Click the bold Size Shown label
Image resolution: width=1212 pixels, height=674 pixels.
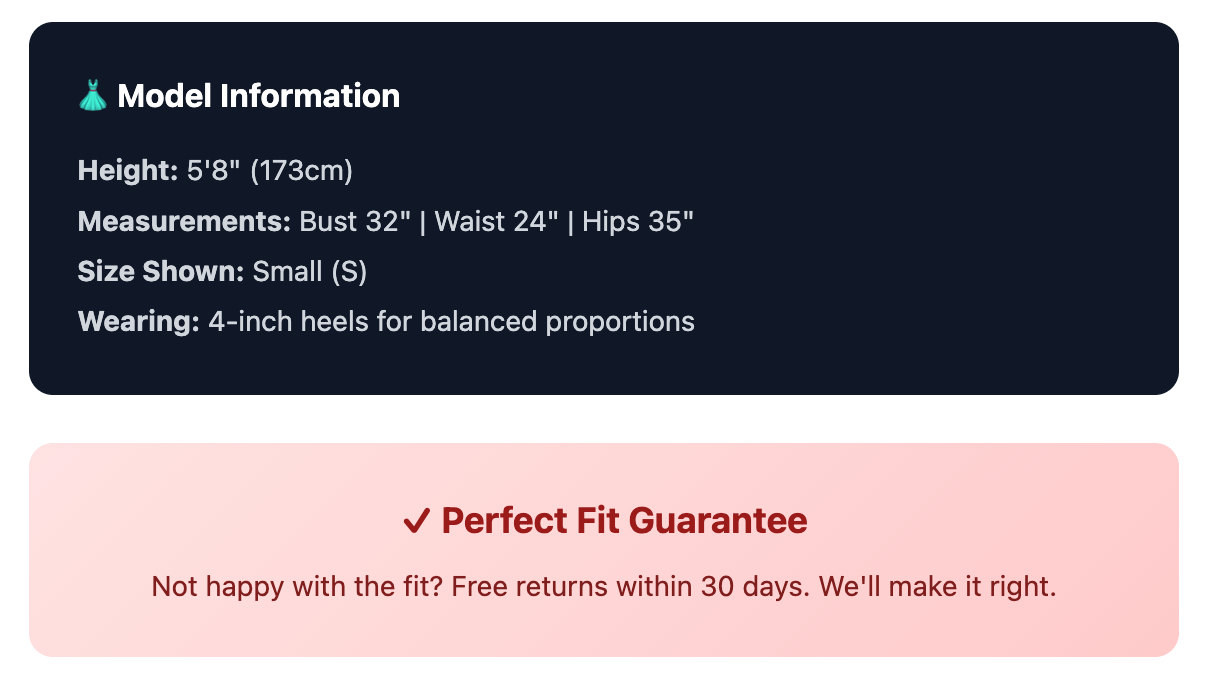(x=161, y=271)
